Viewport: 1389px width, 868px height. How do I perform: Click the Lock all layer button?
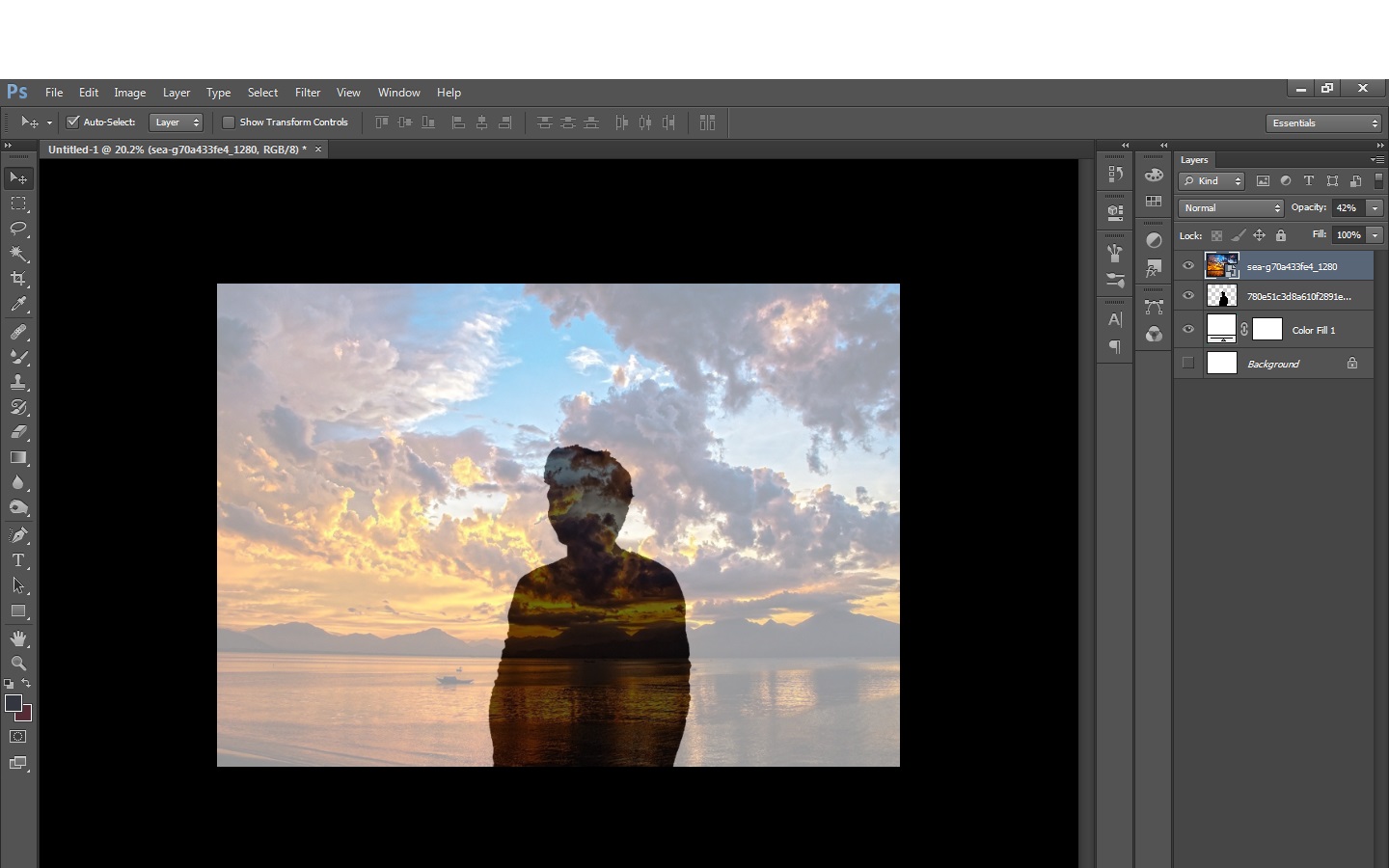click(x=1281, y=235)
